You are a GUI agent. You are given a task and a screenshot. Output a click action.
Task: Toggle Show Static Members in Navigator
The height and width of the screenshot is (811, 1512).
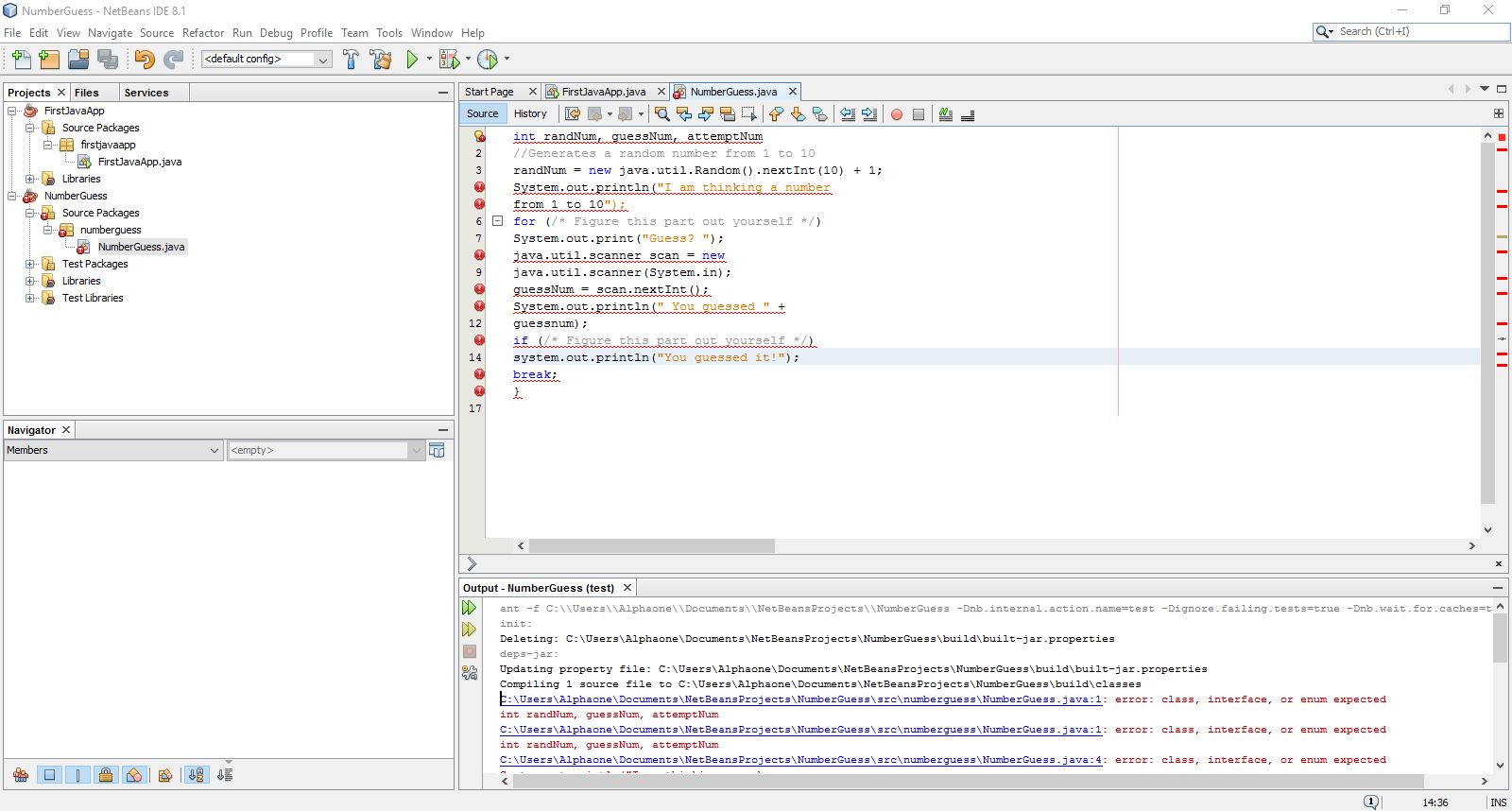click(x=77, y=775)
